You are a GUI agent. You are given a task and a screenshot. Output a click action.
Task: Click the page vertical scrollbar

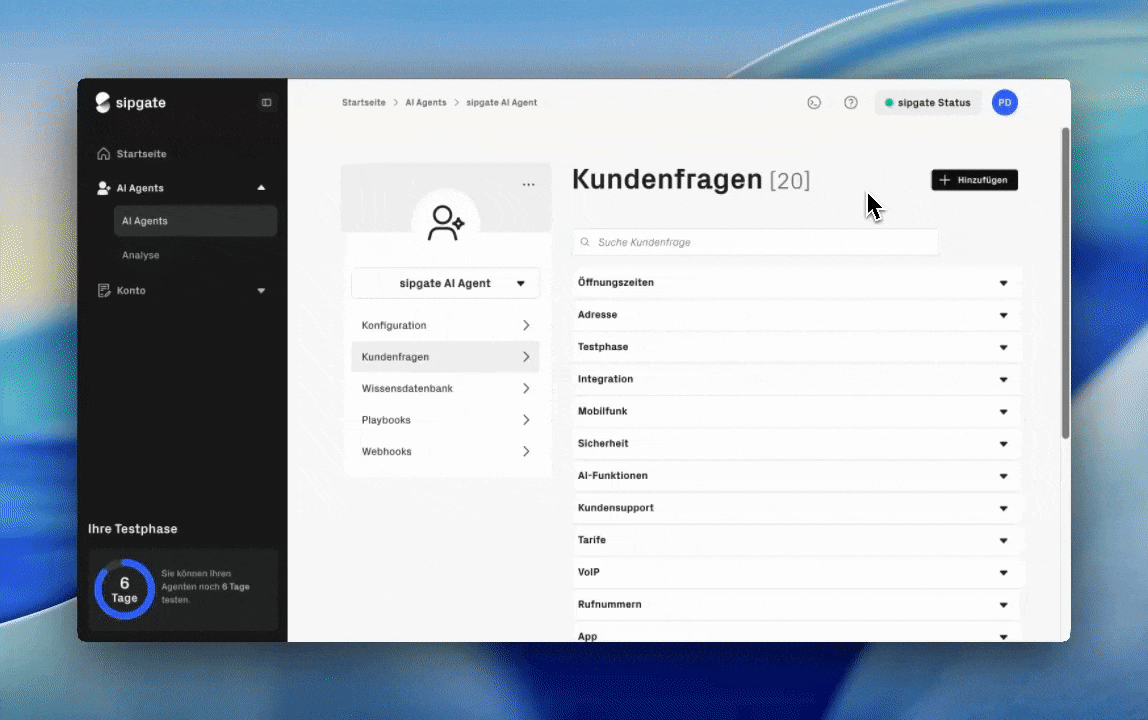coord(1066,283)
